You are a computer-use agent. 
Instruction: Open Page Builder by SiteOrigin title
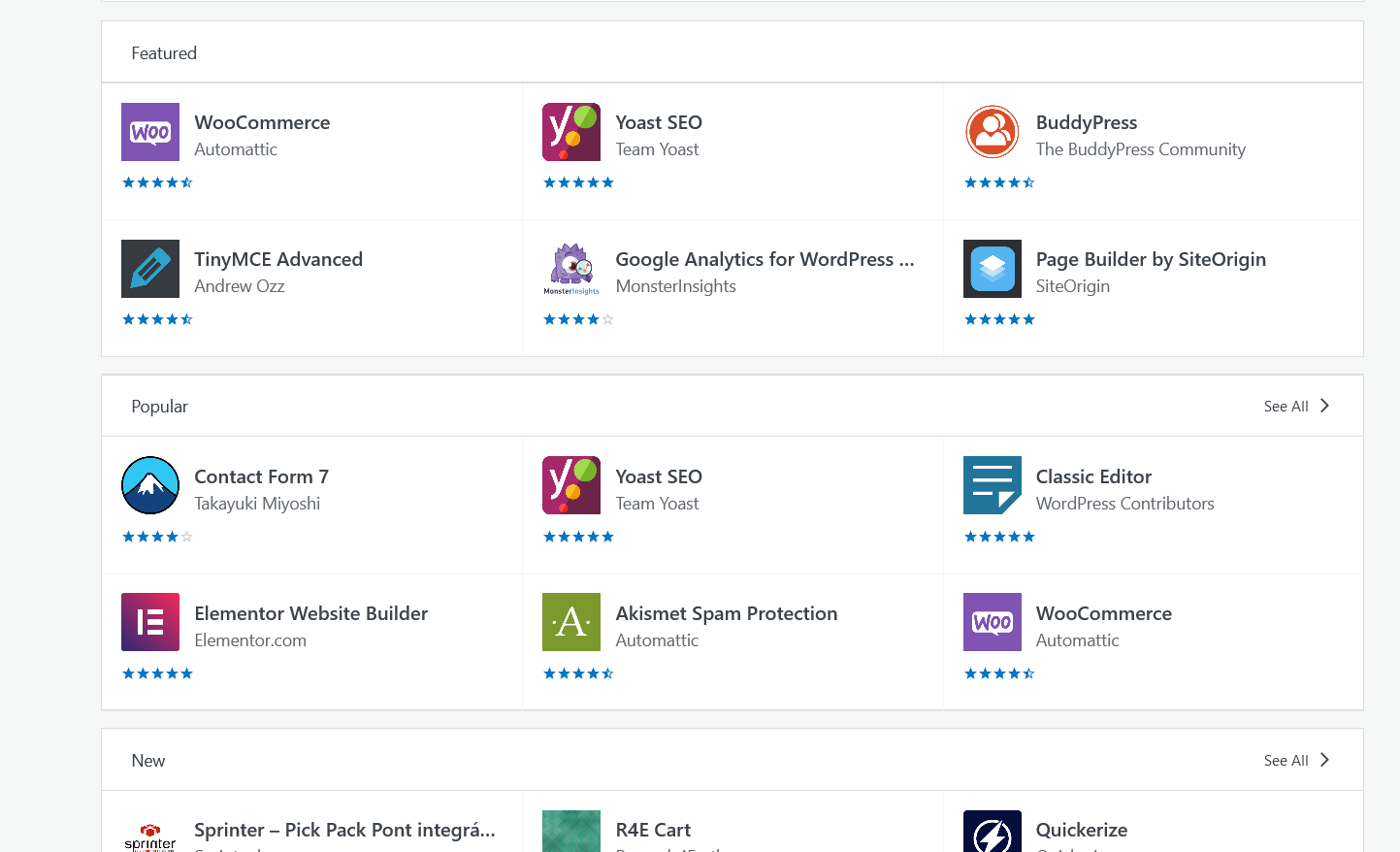point(1151,259)
